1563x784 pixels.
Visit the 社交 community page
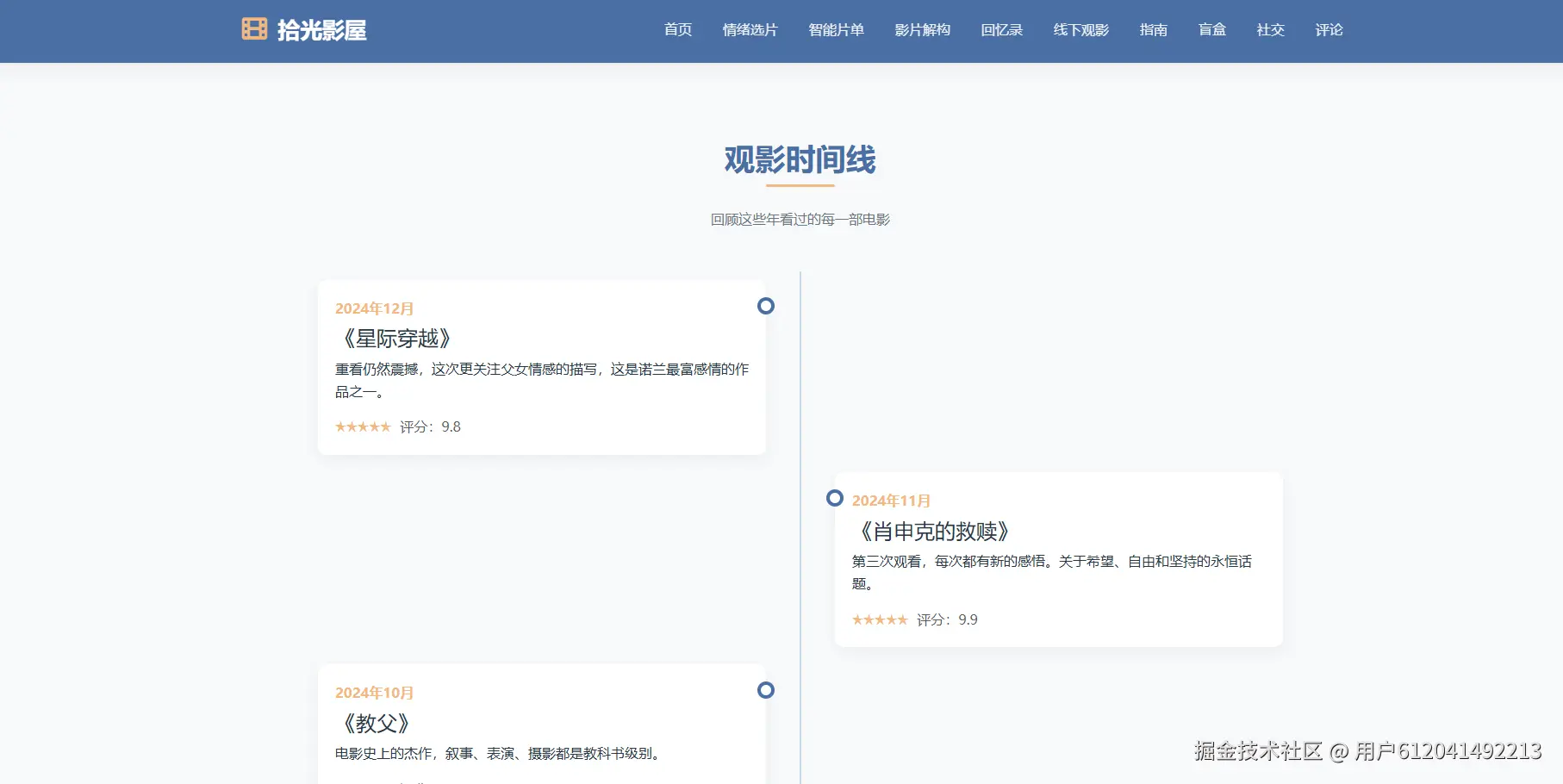(1270, 28)
